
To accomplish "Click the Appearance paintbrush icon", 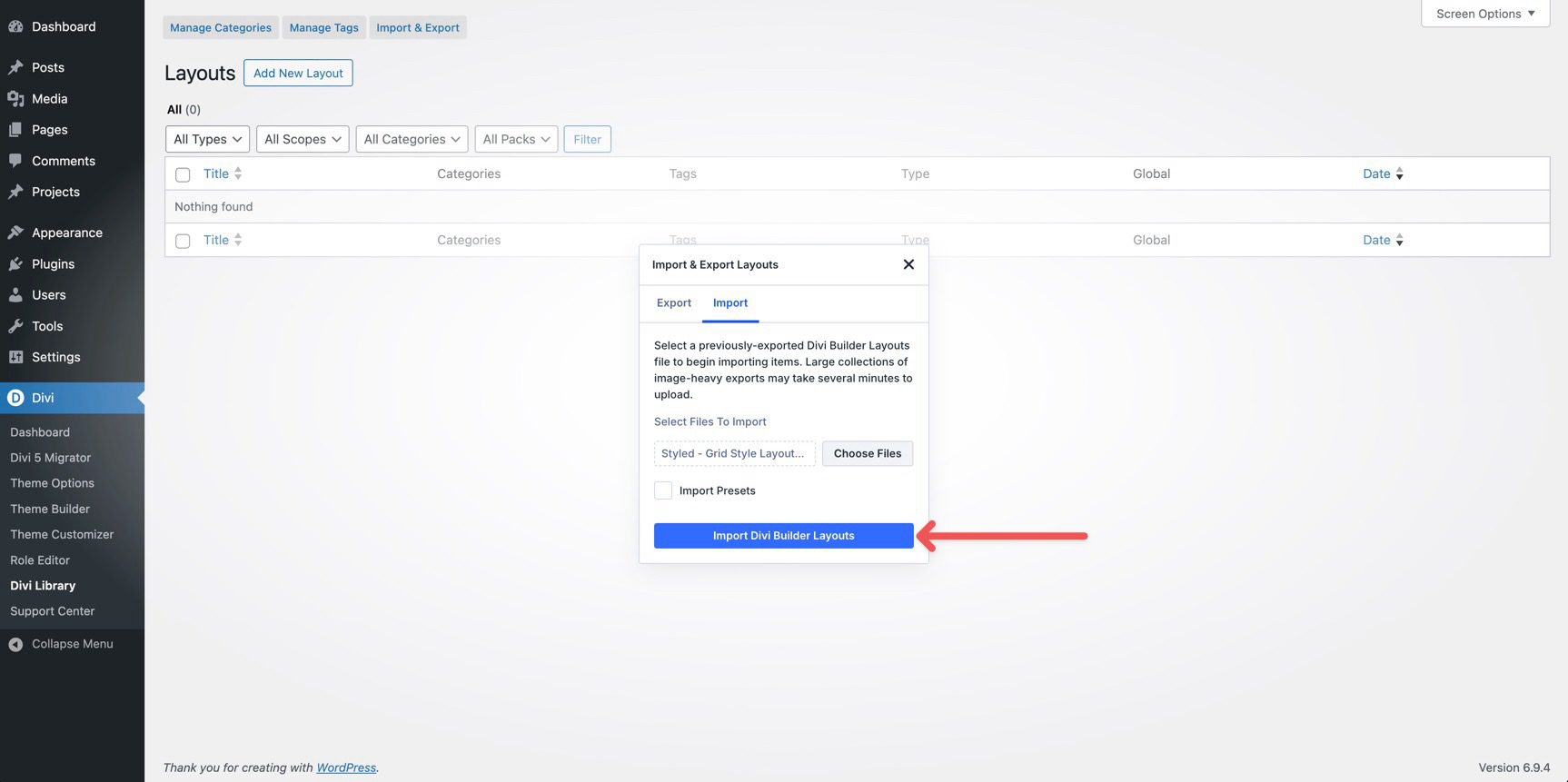I will click(15, 233).
